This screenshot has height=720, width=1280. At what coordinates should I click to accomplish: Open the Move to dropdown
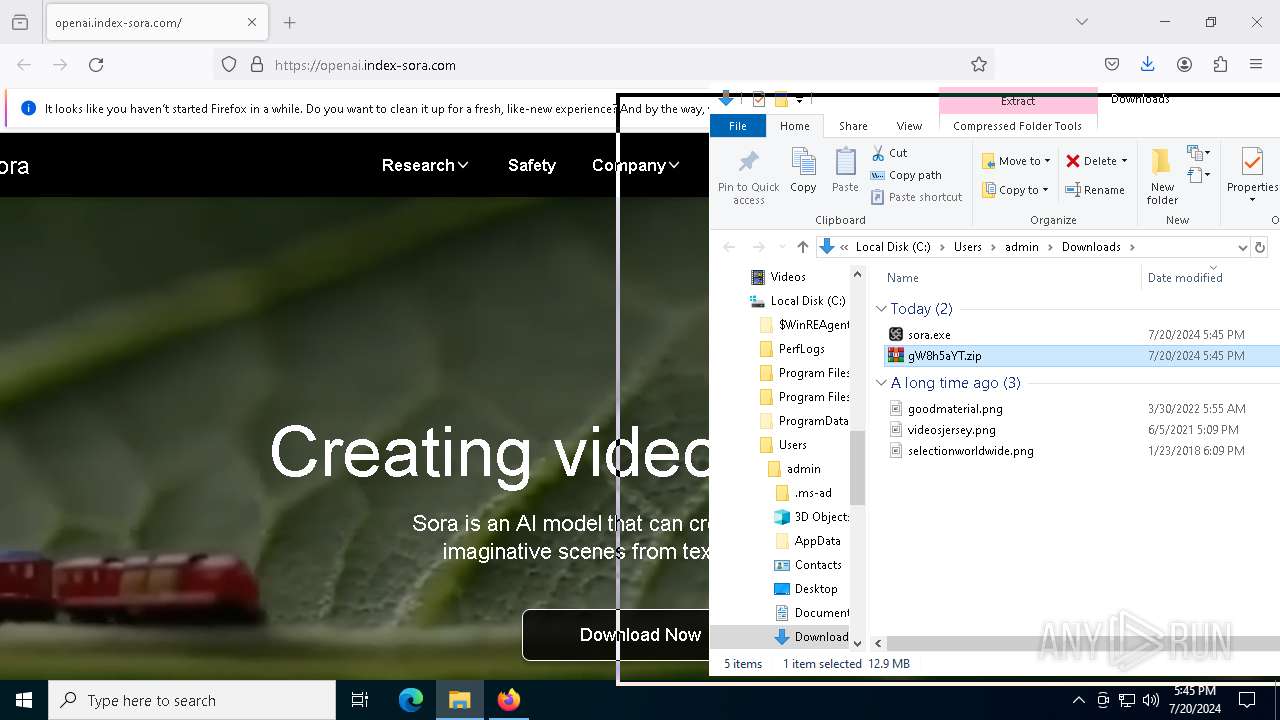pyautogui.click(x=1016, y=161)
